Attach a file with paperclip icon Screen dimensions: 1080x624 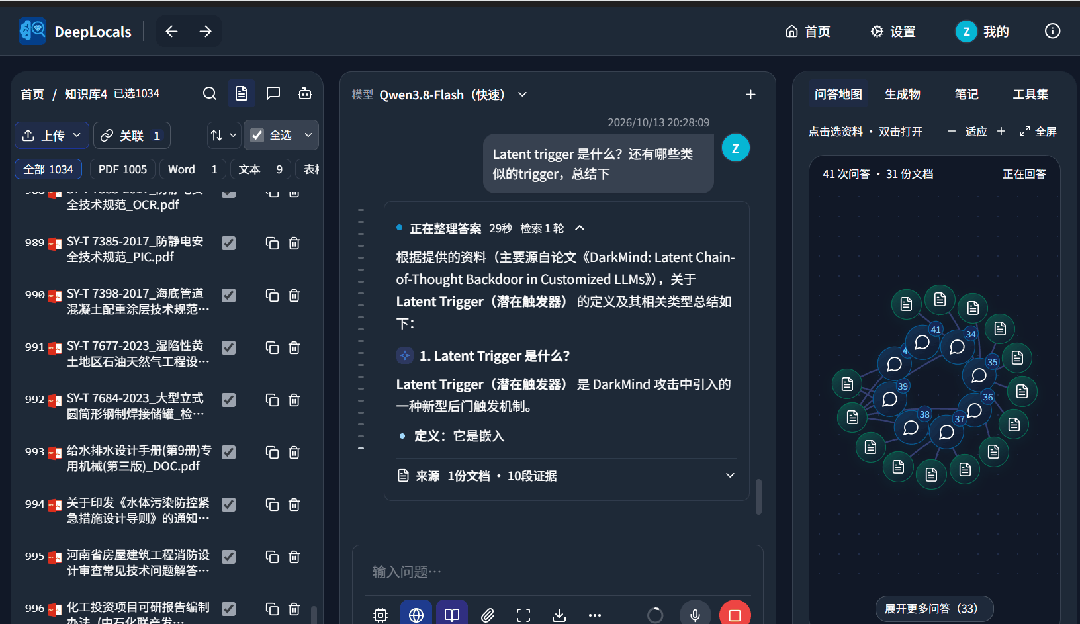(488, 615)
